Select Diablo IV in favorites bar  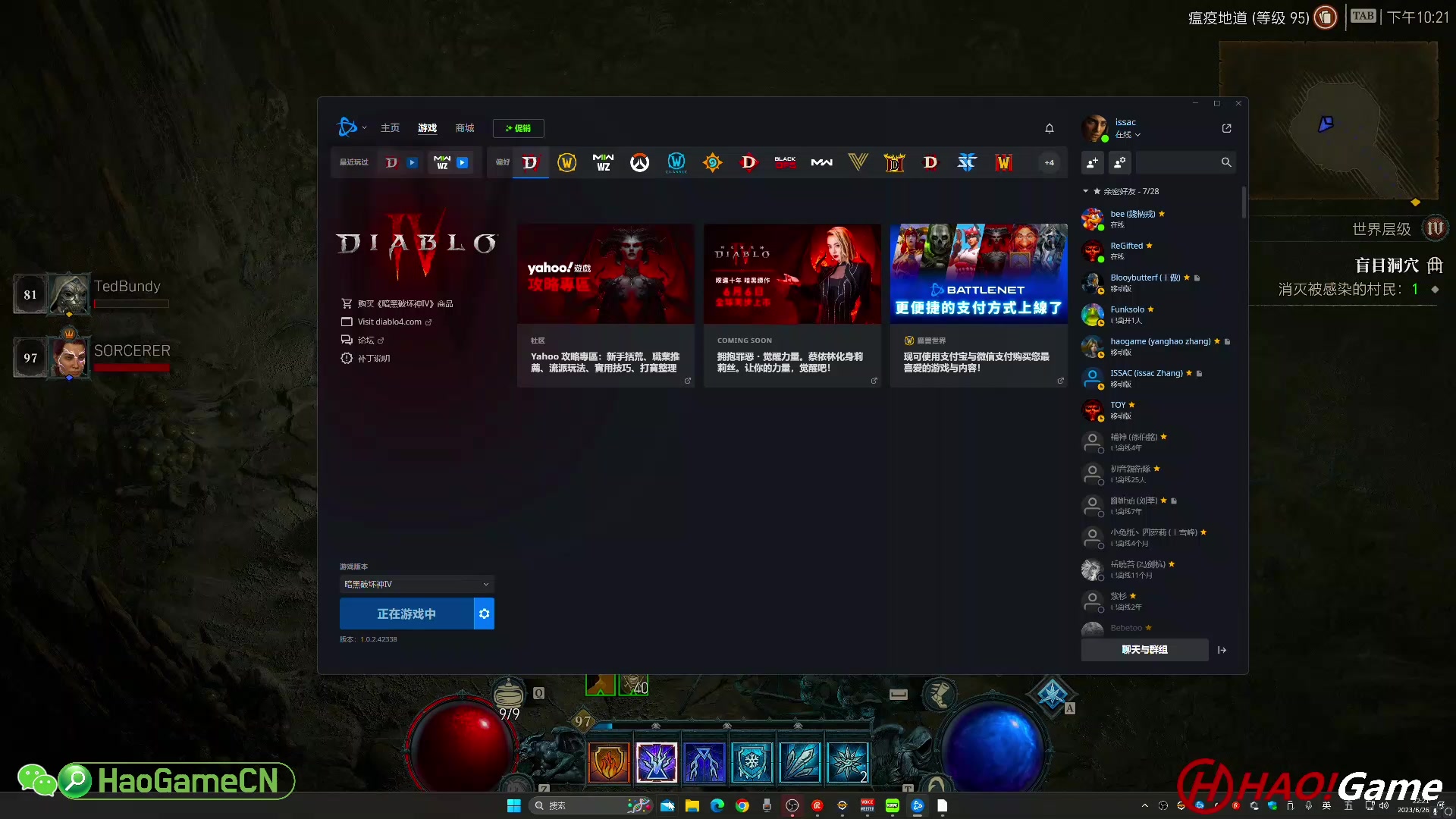tap(530, 162)
